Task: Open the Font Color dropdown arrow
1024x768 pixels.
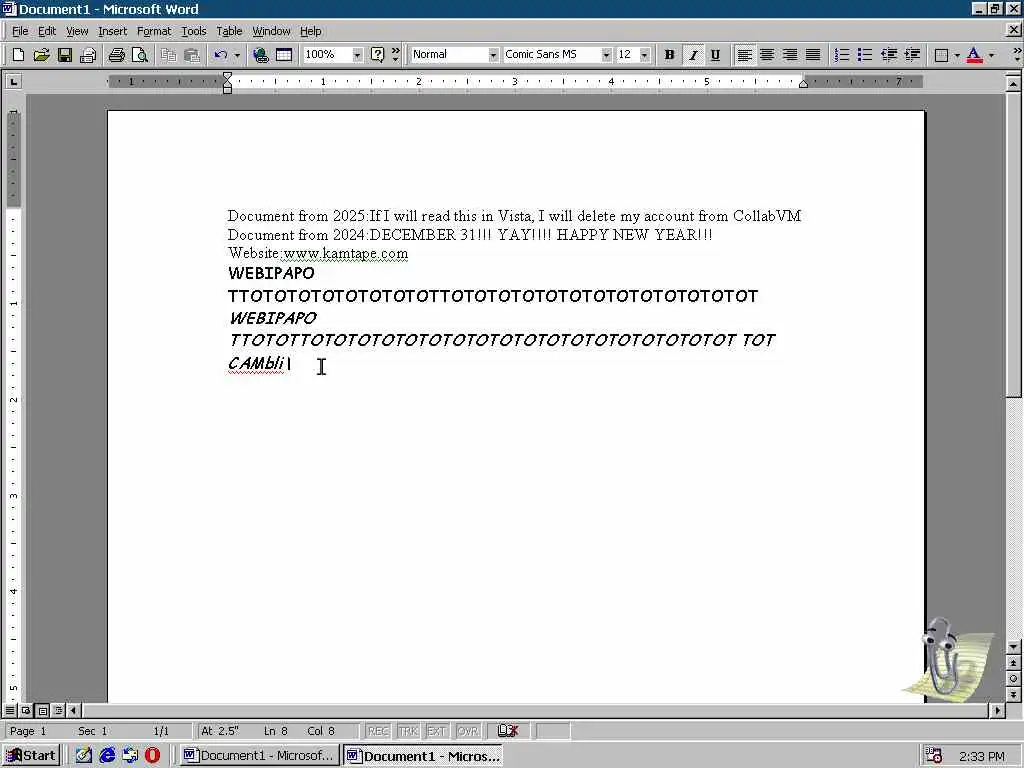Action: tap(991, 55)
